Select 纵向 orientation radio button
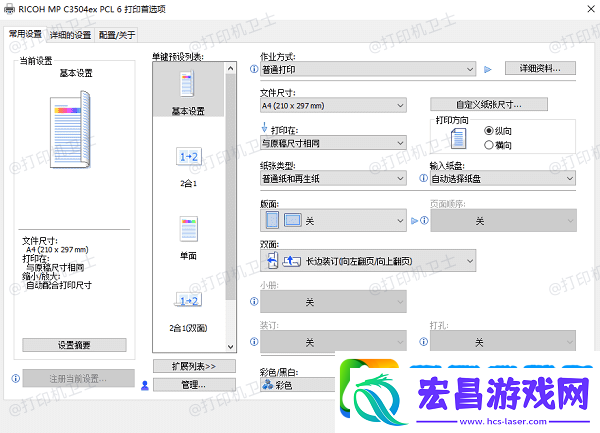The width and height of the screenshot is (600, 433). [488, 130]
